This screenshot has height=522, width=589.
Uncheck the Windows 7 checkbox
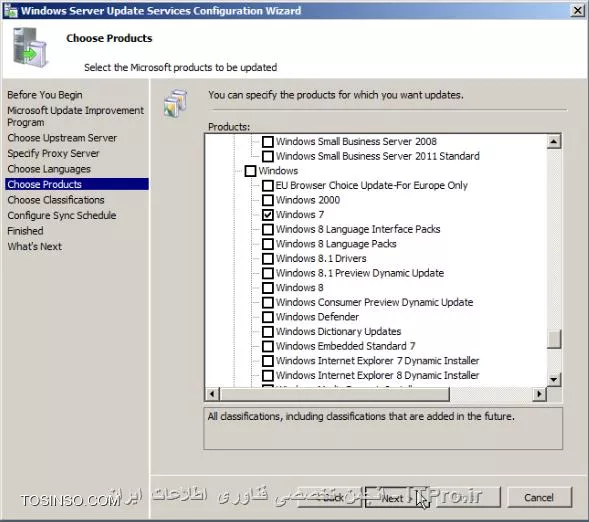tap(268, 215)
